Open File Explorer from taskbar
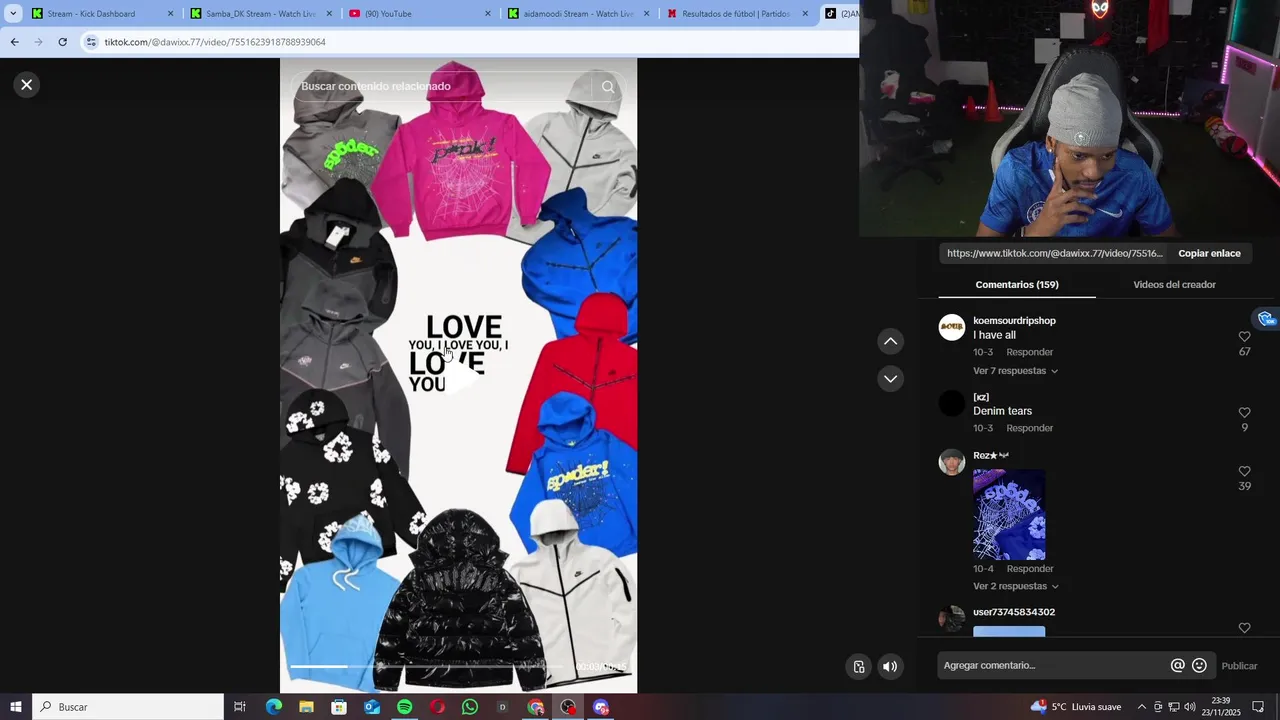Screen dimensions: 1280x720 pos(306,707)
